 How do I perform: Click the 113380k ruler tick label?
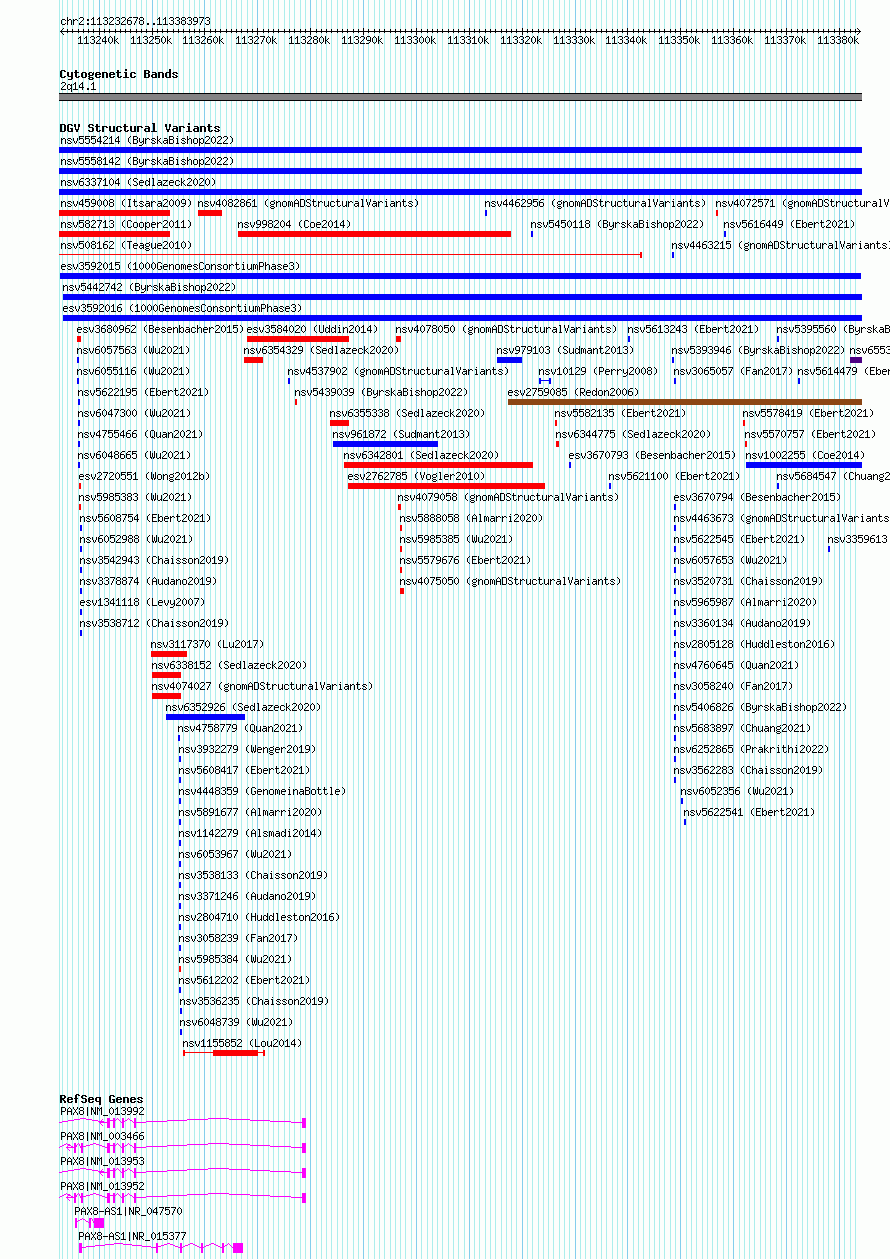coord(838,40)
